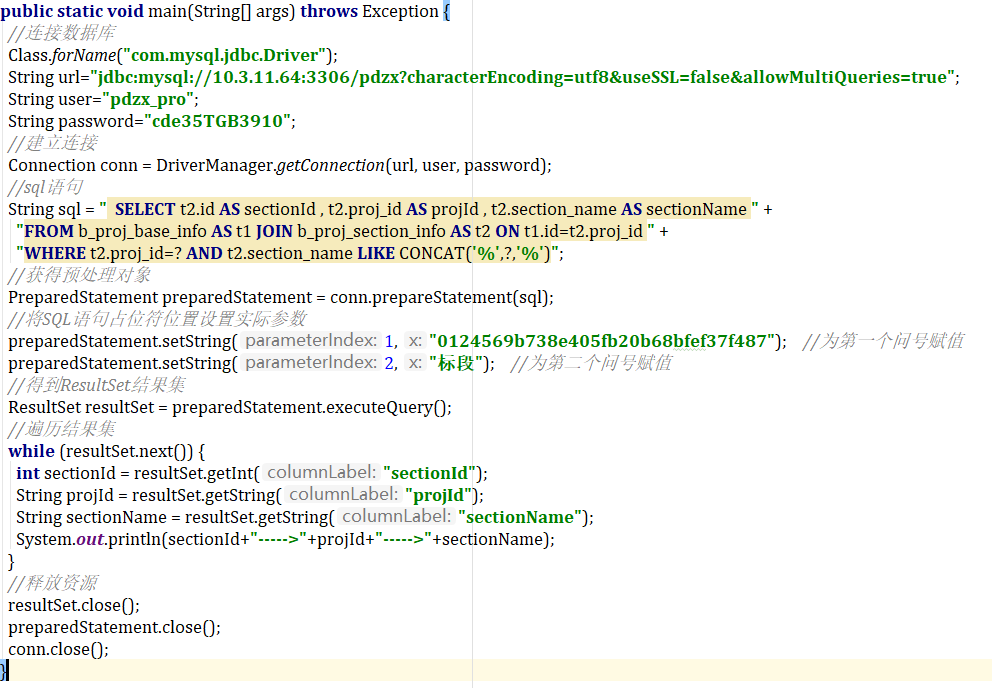Click 'out' in System.out.println
Viewport: 992px width, 688px height.
coord(90,540)
